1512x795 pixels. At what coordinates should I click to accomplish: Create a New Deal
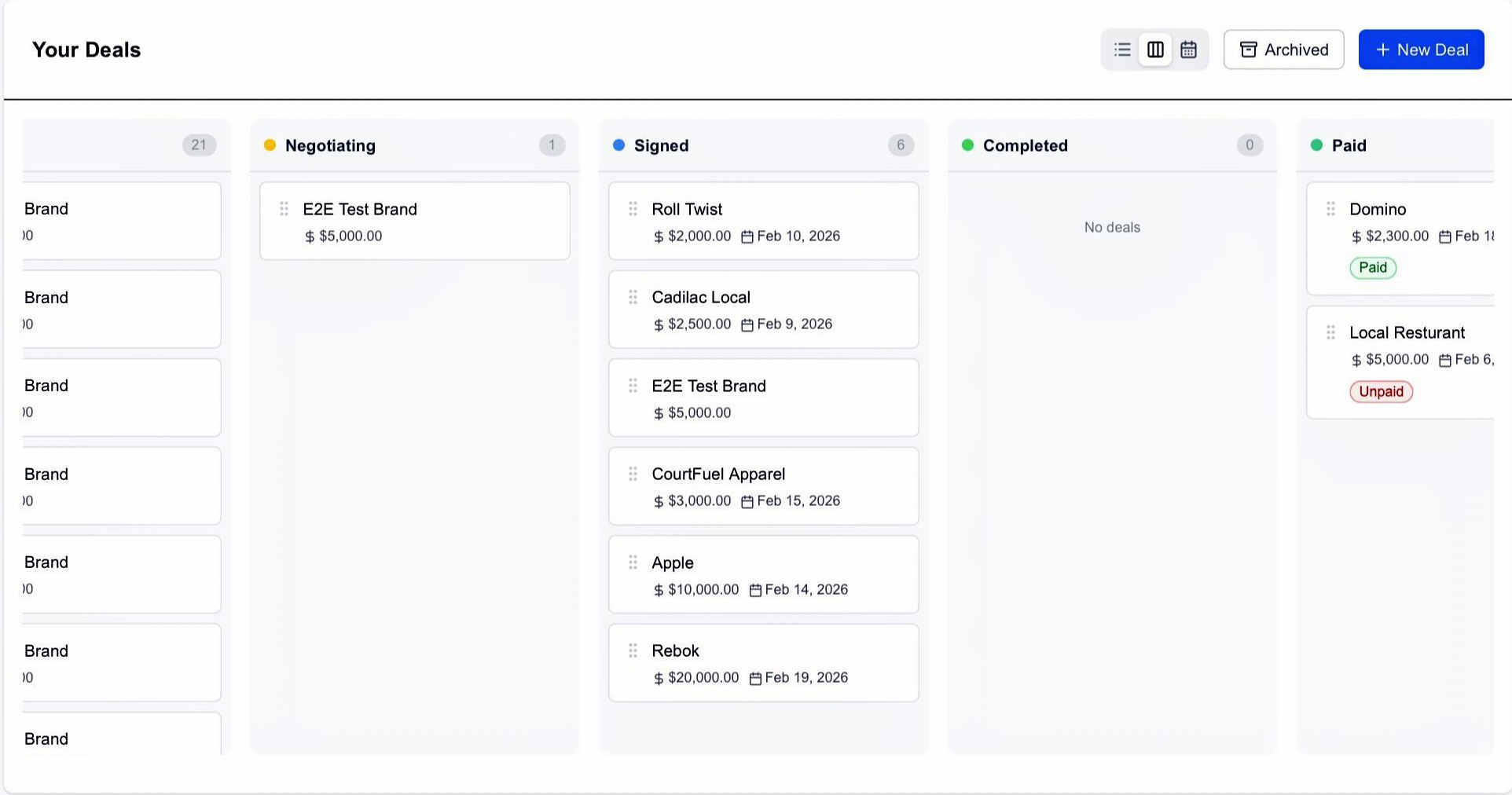pos(1420,49)
